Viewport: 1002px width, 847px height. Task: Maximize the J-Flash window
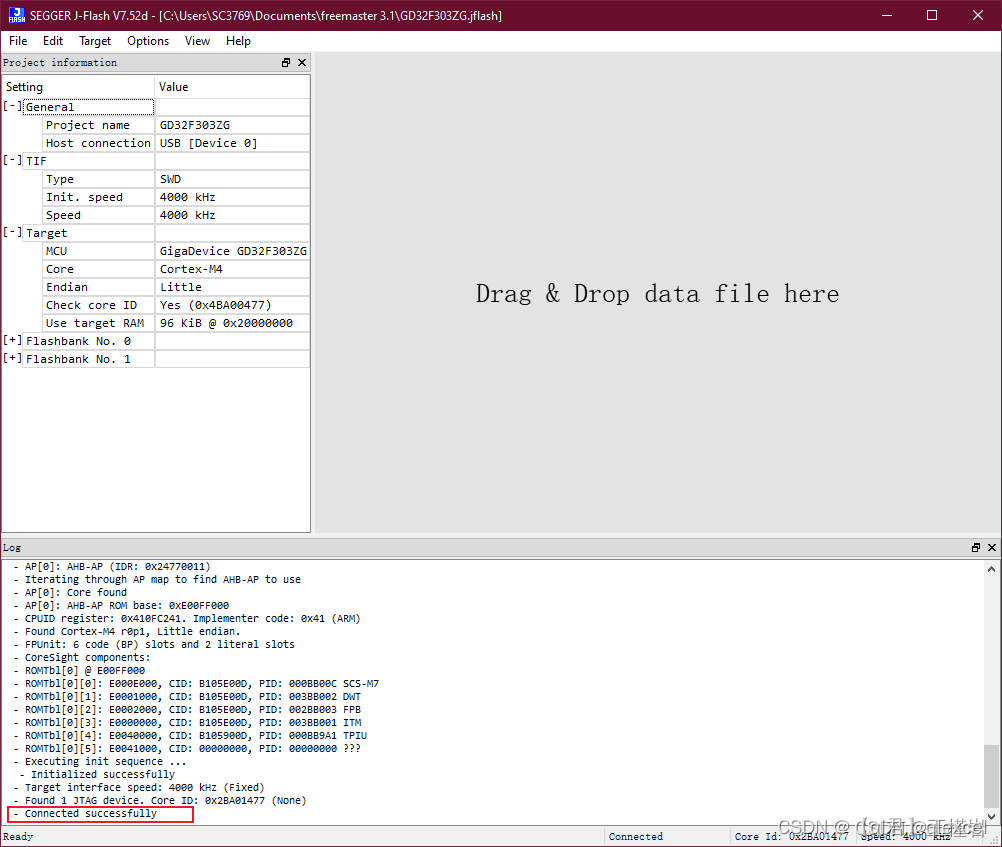932,15
